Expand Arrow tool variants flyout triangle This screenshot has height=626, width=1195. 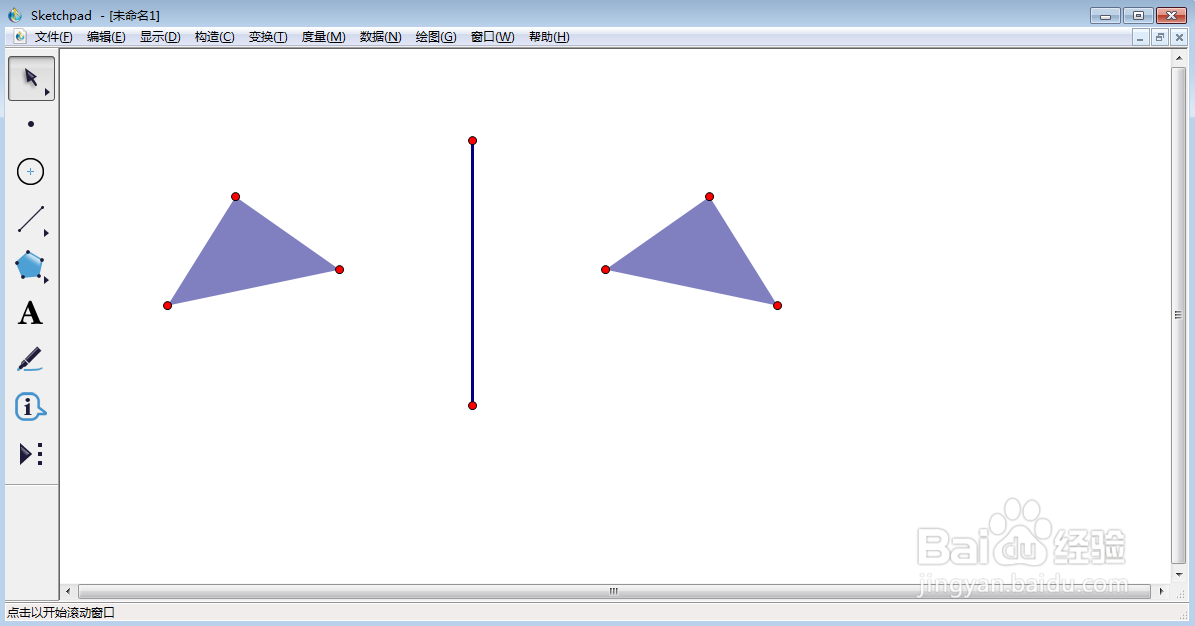(x=47, y=92)
